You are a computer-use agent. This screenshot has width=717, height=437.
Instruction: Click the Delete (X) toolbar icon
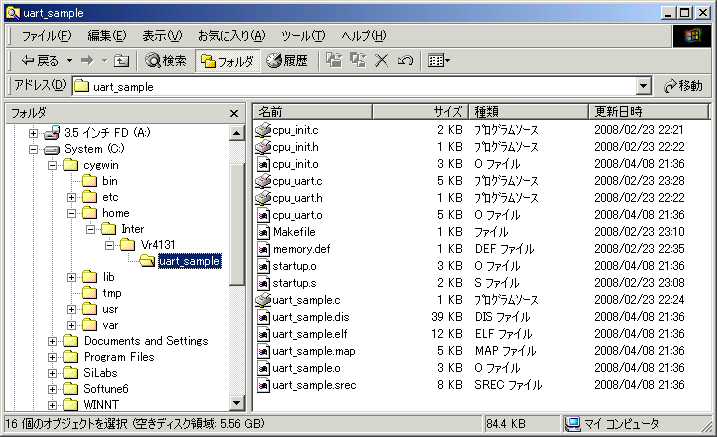[381, 60]
